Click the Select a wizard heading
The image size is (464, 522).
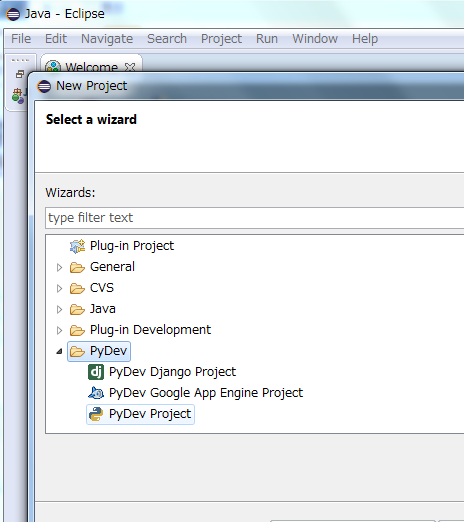tap(91, 120)
